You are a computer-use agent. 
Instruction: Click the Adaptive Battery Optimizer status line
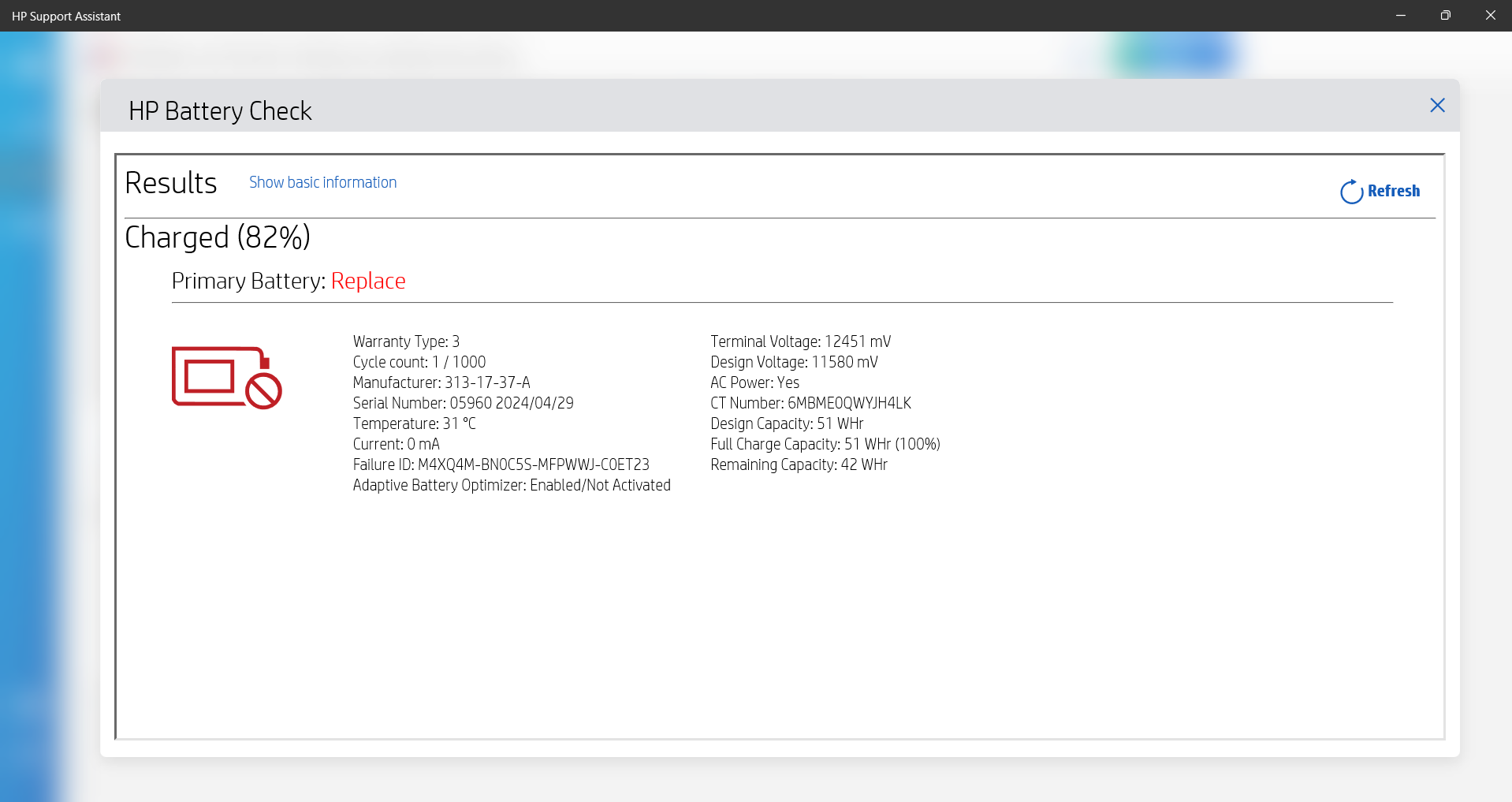pos(511,485)
